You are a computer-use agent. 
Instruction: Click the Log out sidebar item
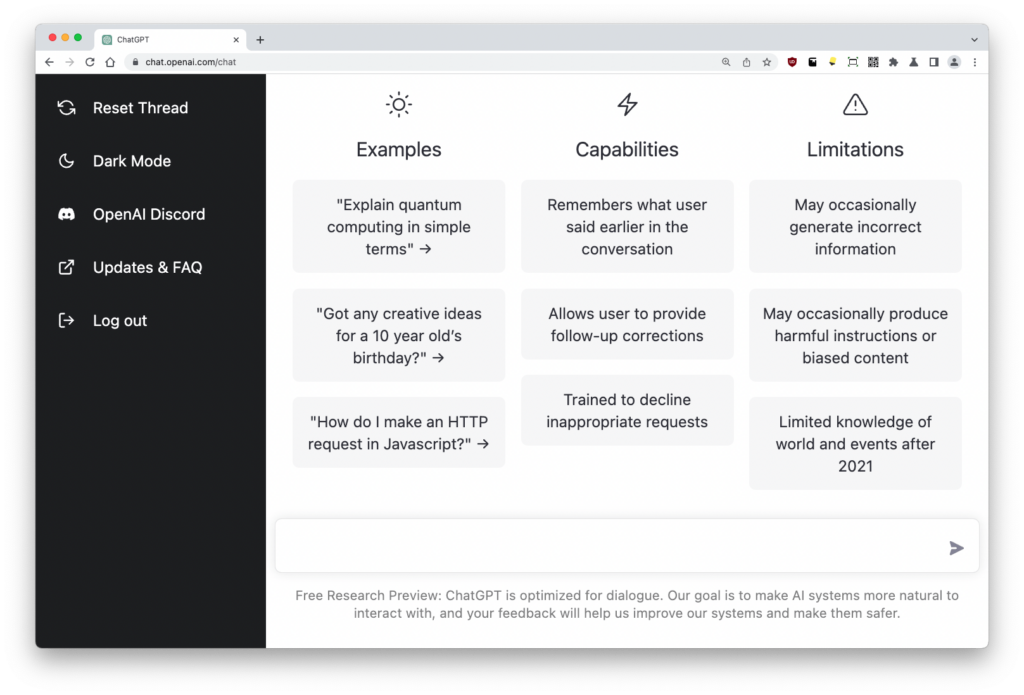[x=119, y=321]
